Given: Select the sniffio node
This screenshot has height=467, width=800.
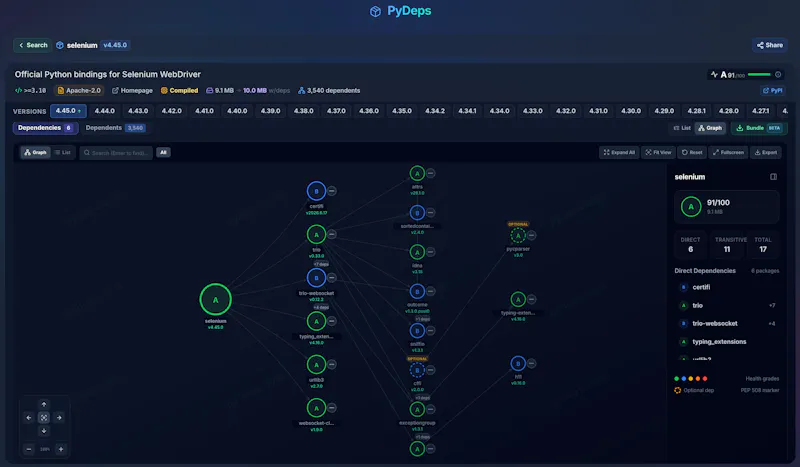Looking at the screenshot, I should click(417, 331).
